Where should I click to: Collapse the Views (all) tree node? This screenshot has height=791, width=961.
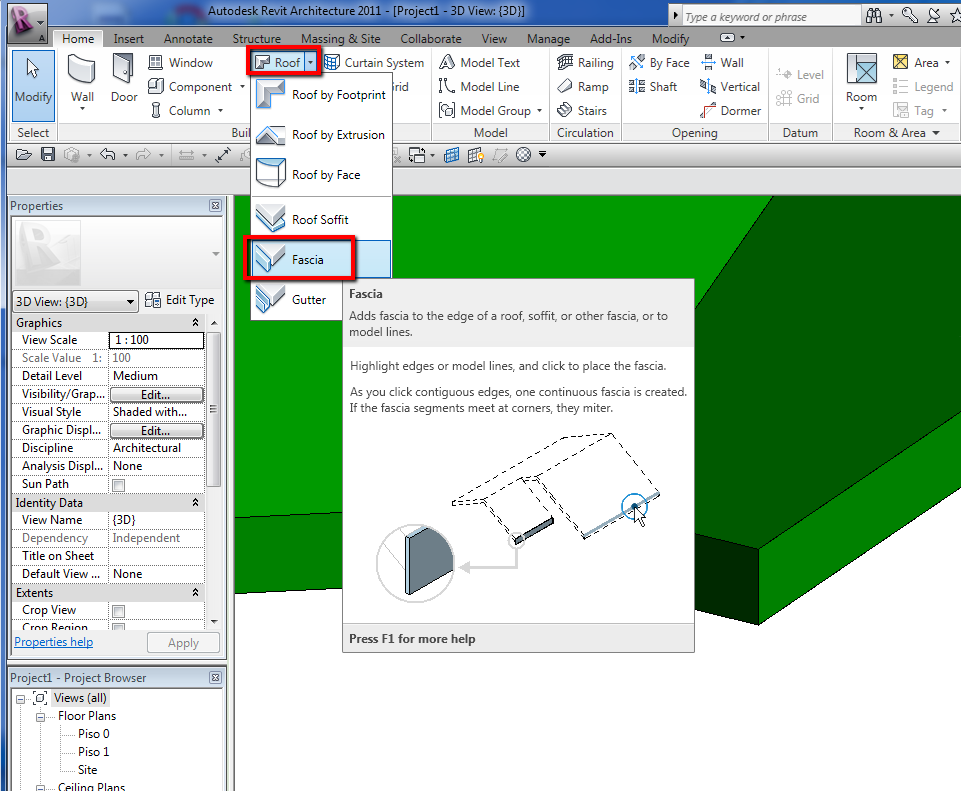[20, 698]
